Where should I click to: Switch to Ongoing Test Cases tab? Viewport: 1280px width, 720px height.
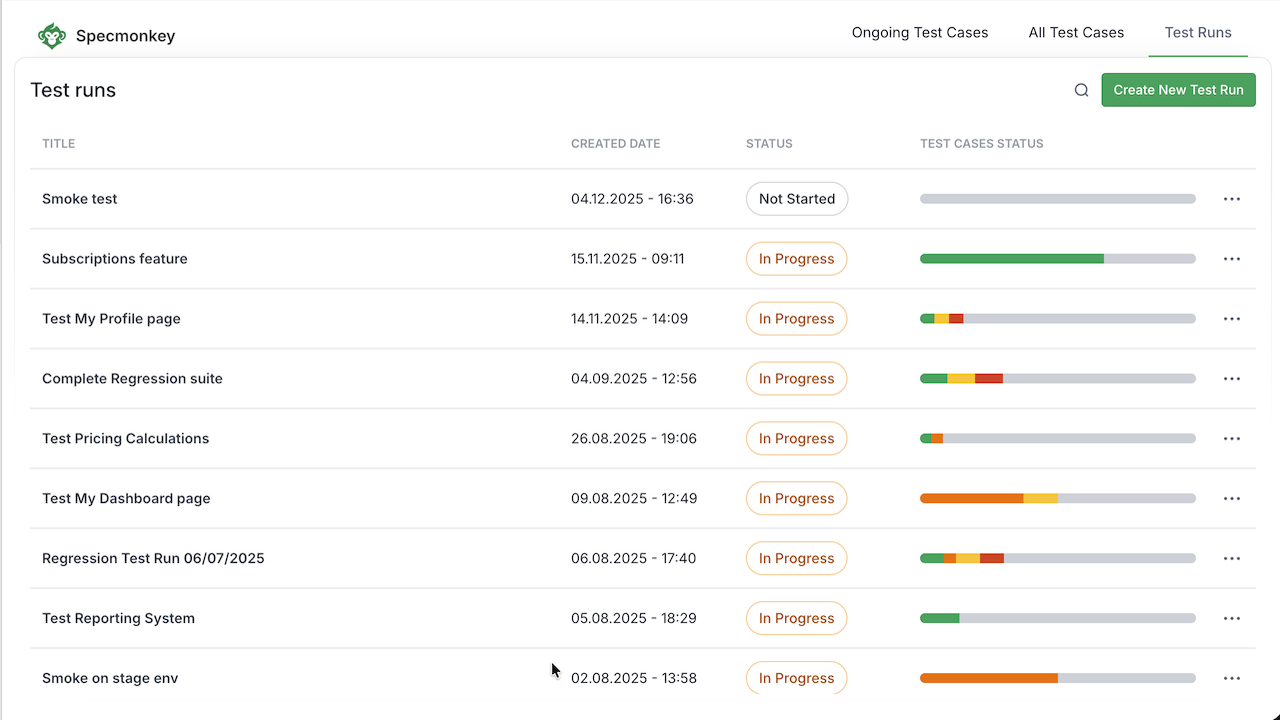coord(920,33)
